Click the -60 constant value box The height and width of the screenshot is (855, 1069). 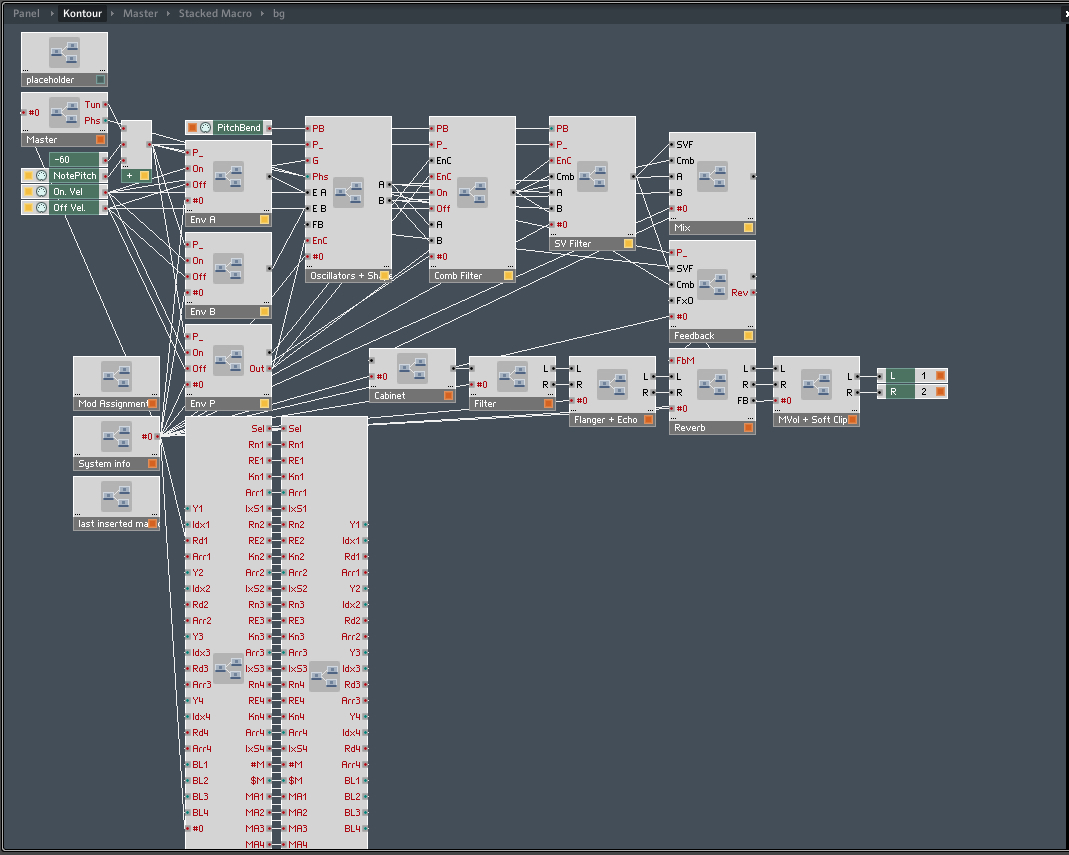coord(74,160)
